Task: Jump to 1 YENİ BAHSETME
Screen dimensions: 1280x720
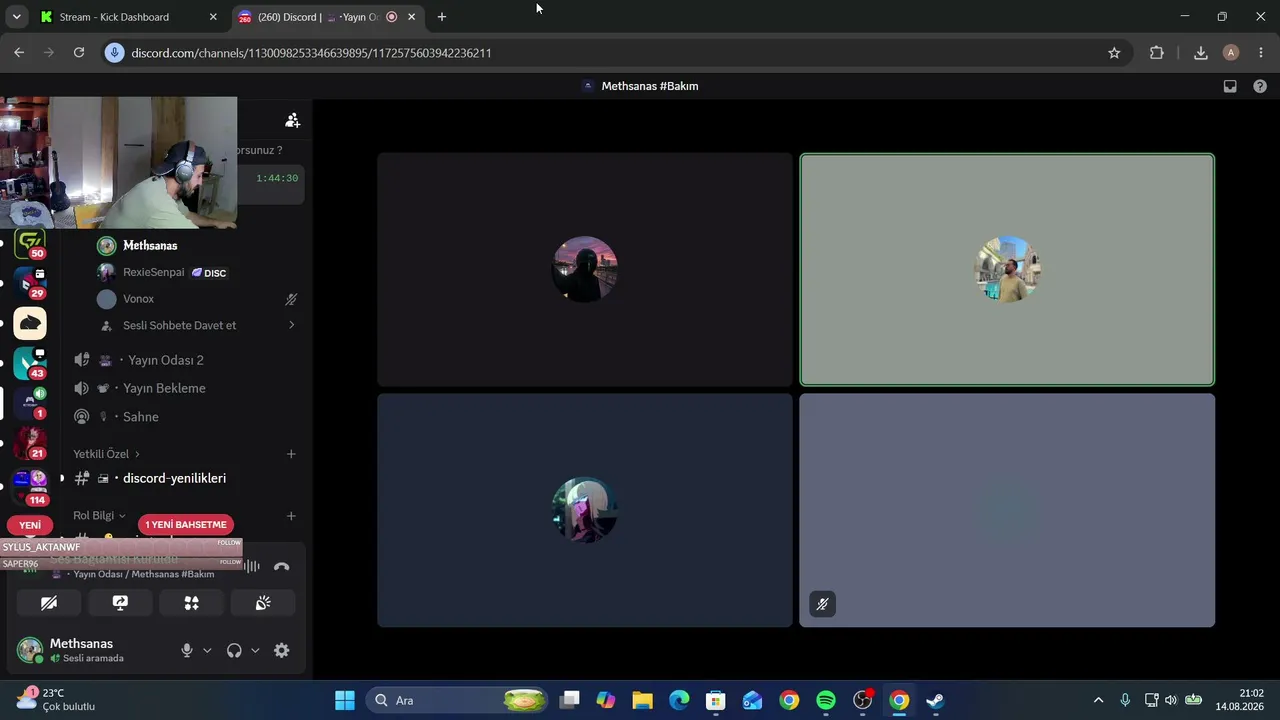Action: [186, 524]
